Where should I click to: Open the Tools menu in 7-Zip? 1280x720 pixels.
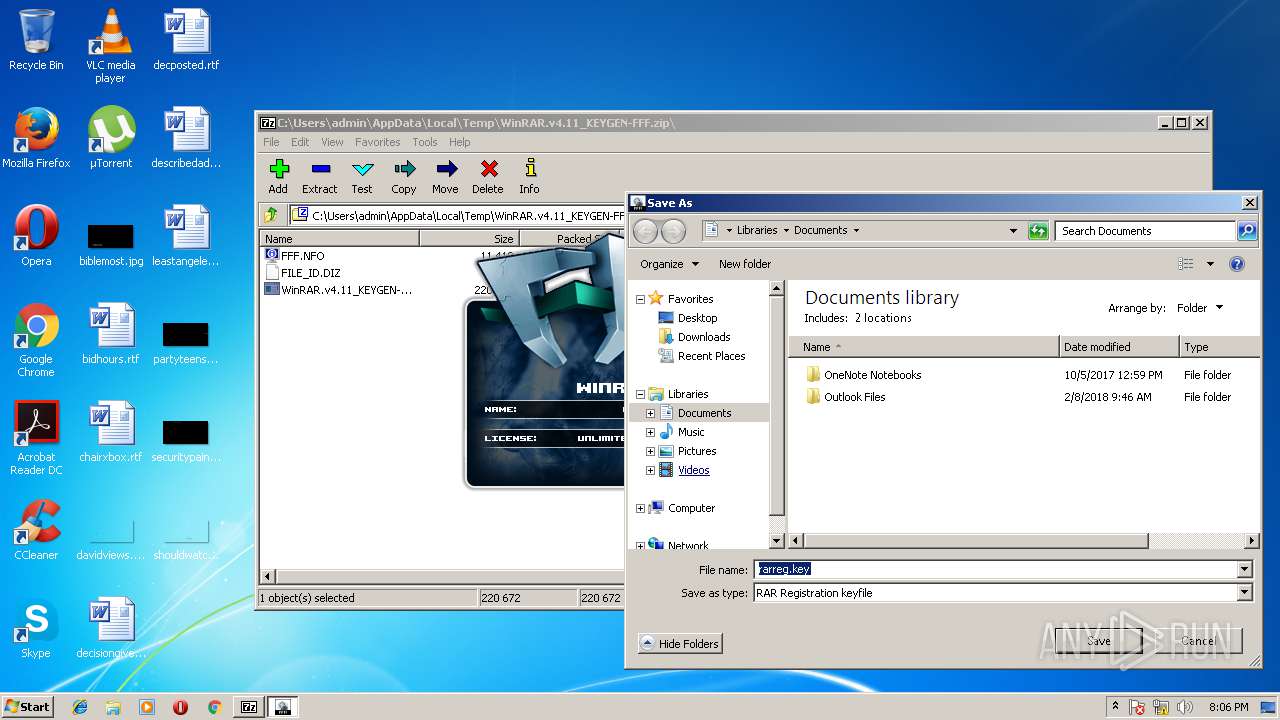pyautogui.click(x=425, y=142)
